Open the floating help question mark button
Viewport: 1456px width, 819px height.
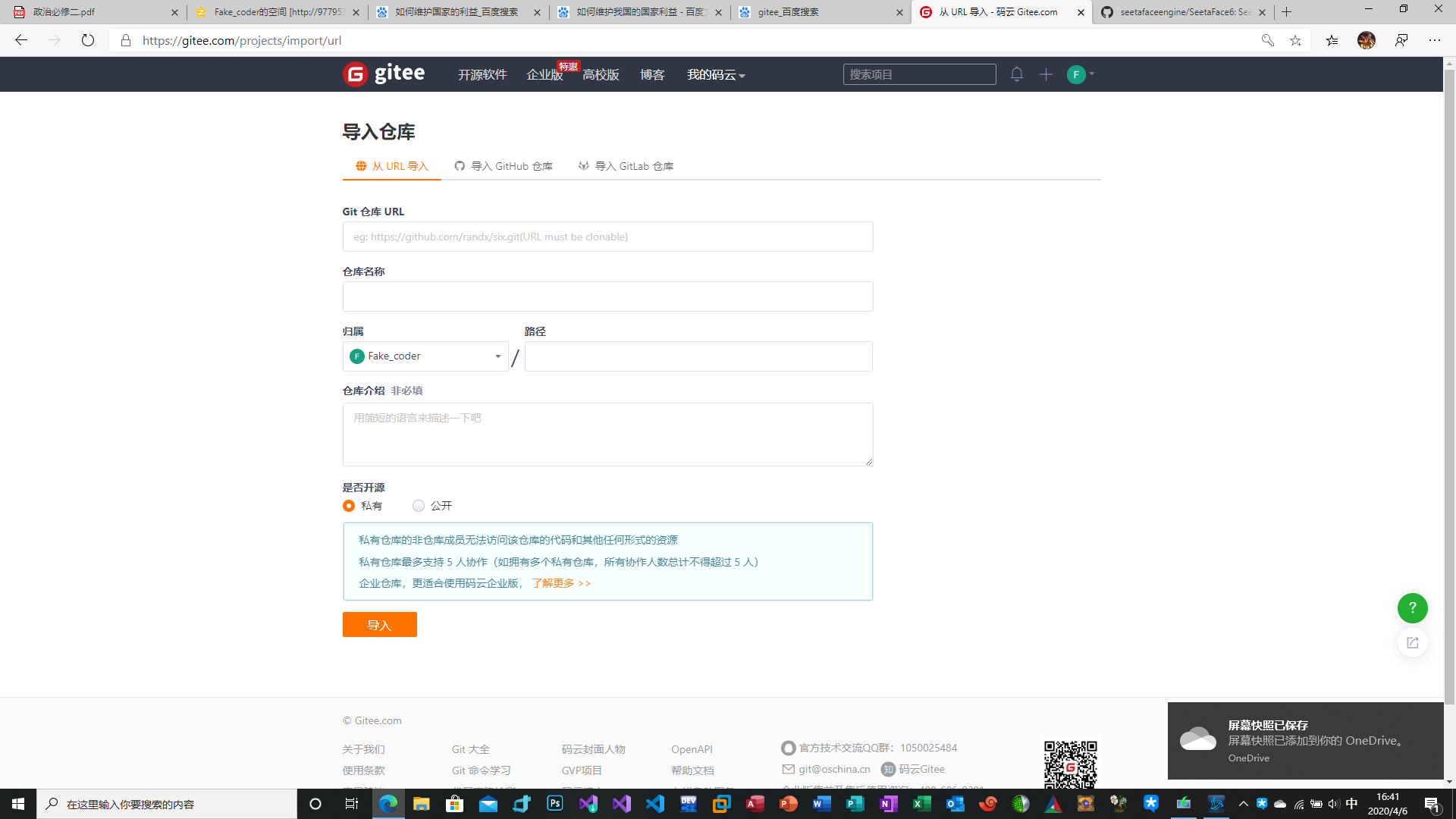point(1411,607)
